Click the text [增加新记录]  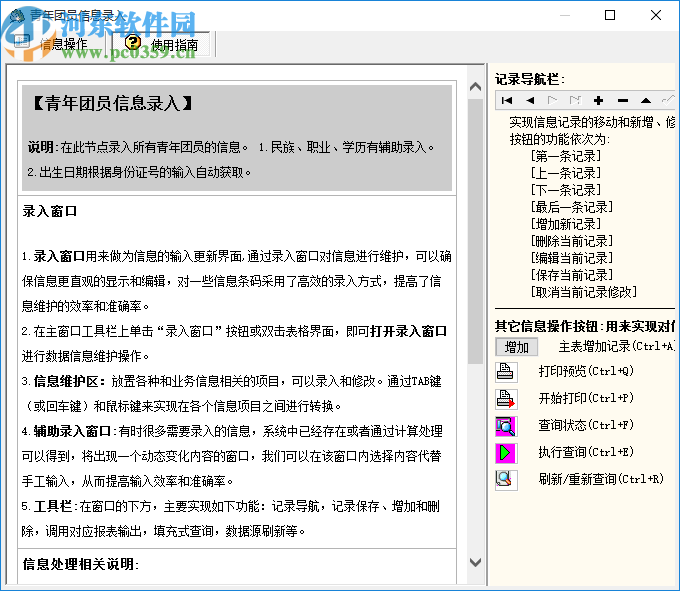(x=566, y=224)
